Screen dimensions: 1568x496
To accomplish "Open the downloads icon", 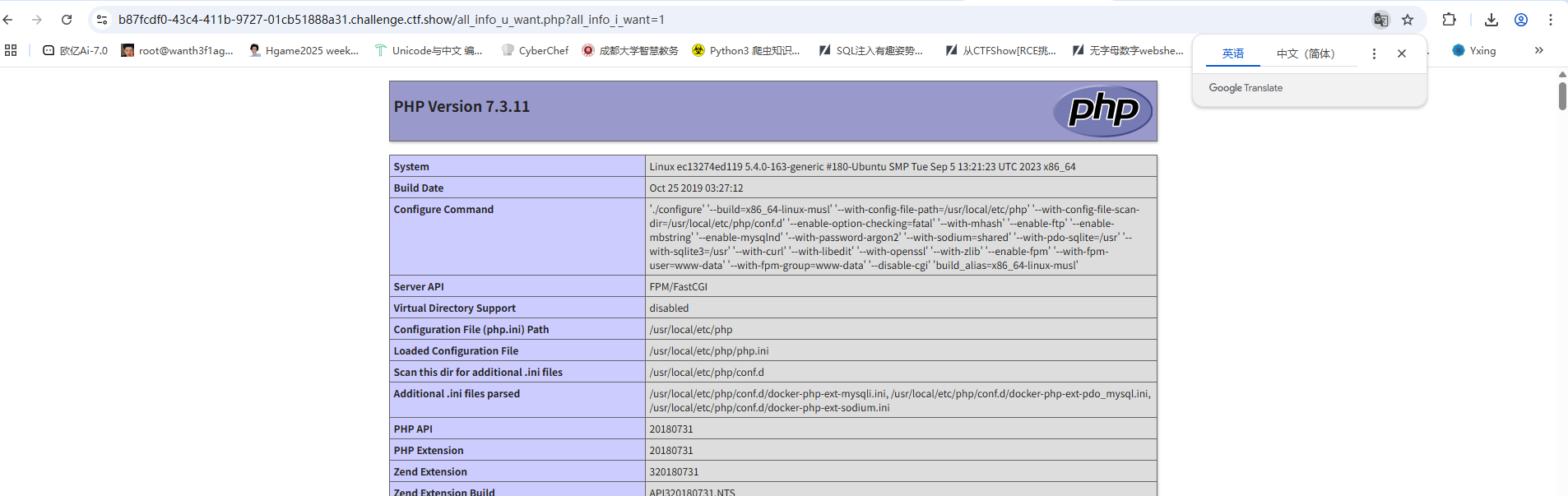I will point(1491,20).
